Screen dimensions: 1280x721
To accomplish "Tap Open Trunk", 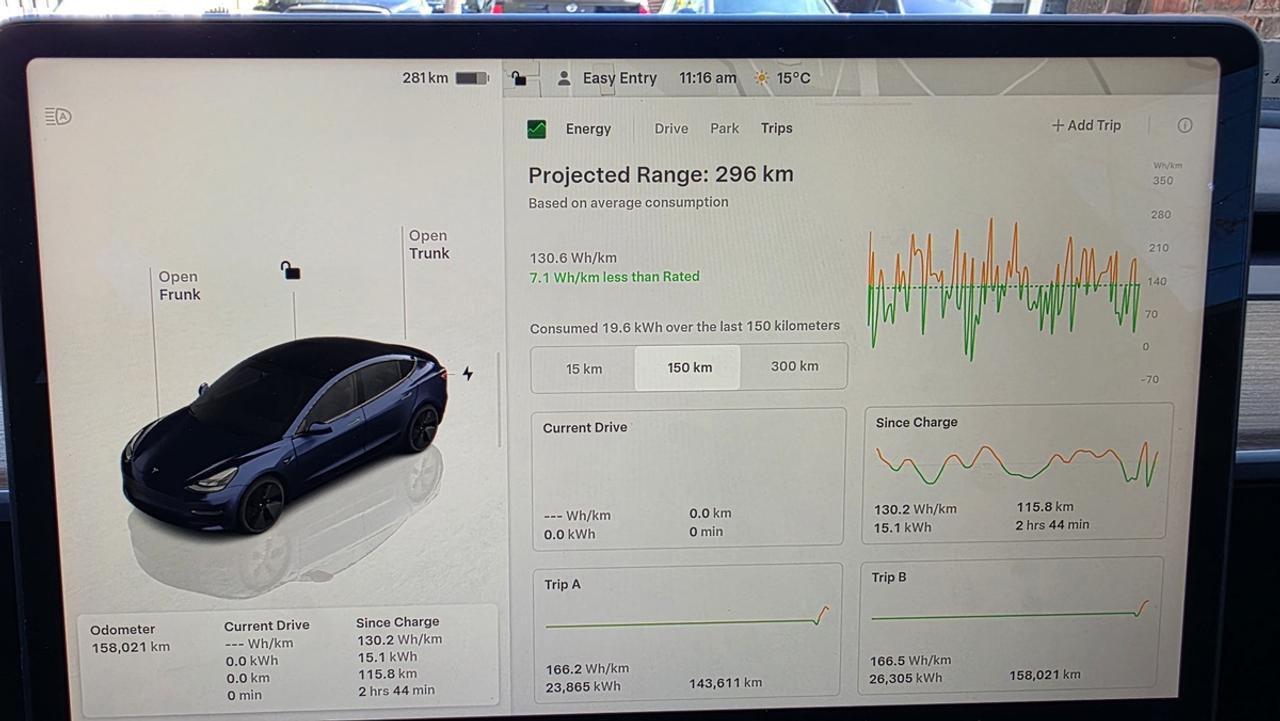I will point(429,244).
